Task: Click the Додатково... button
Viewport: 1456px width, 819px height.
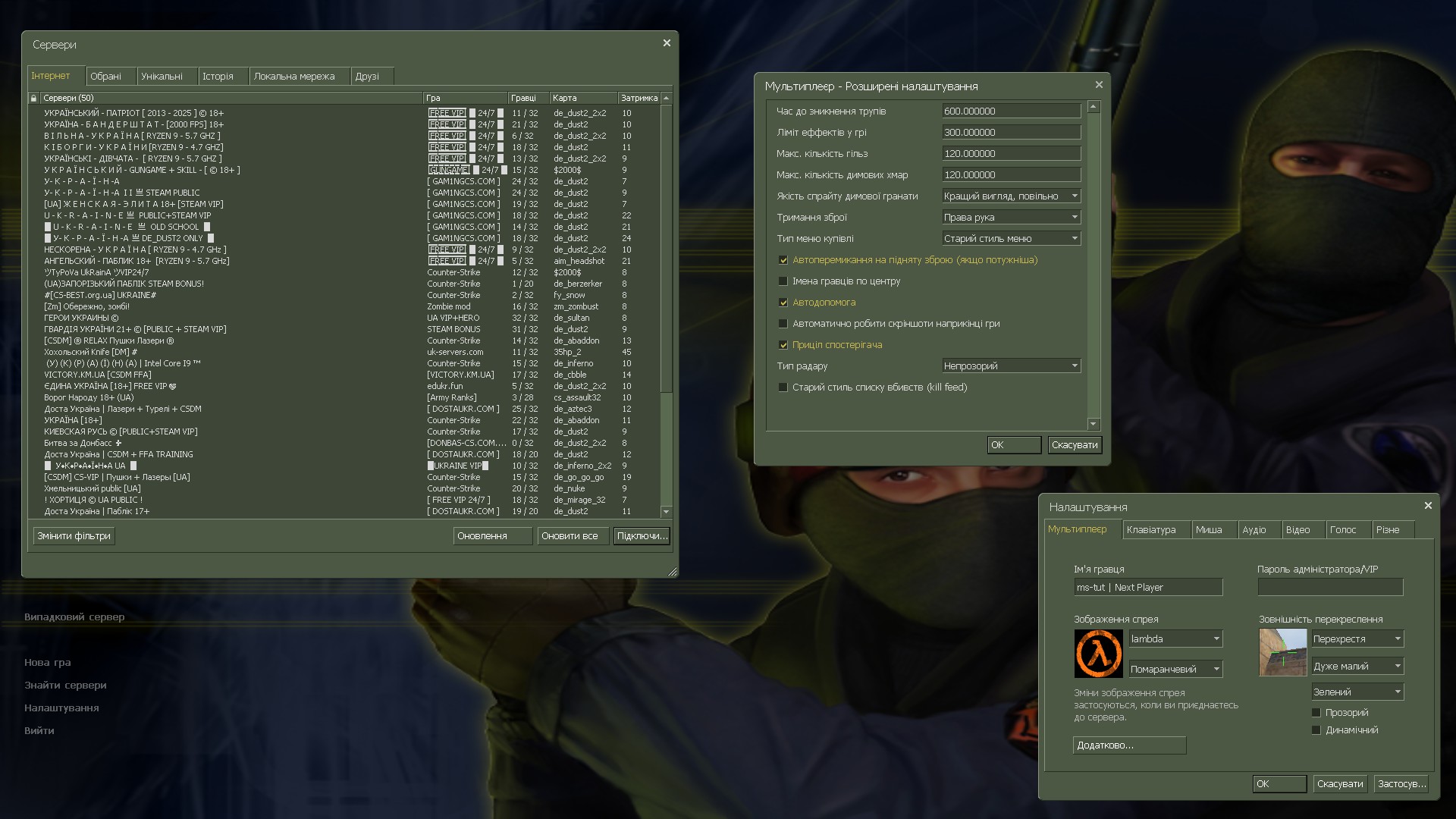Action: coord(1129,745)
